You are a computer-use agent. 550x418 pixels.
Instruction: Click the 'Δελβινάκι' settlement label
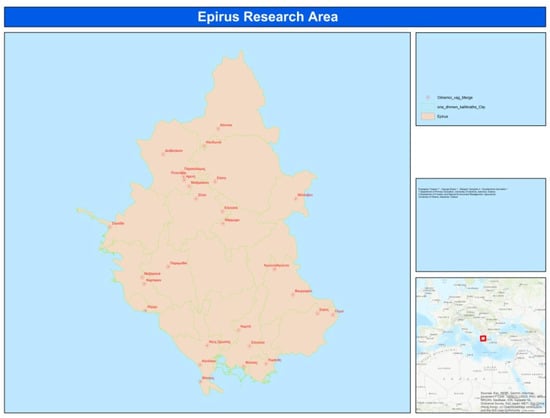pyautogui.click(x=174, y=151)
